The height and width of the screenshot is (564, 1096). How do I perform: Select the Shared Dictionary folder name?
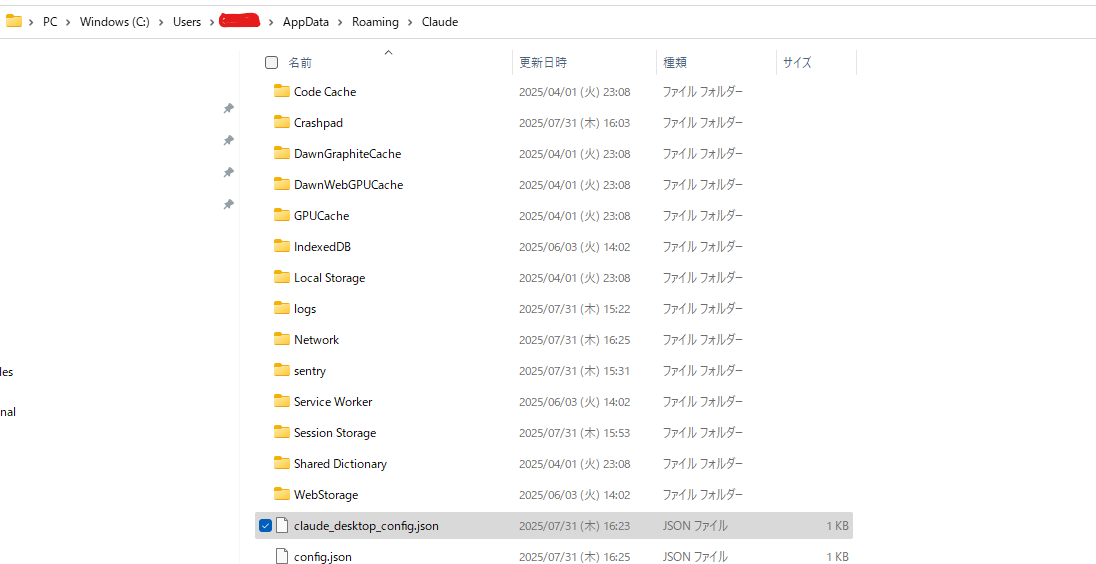(340, 463)
